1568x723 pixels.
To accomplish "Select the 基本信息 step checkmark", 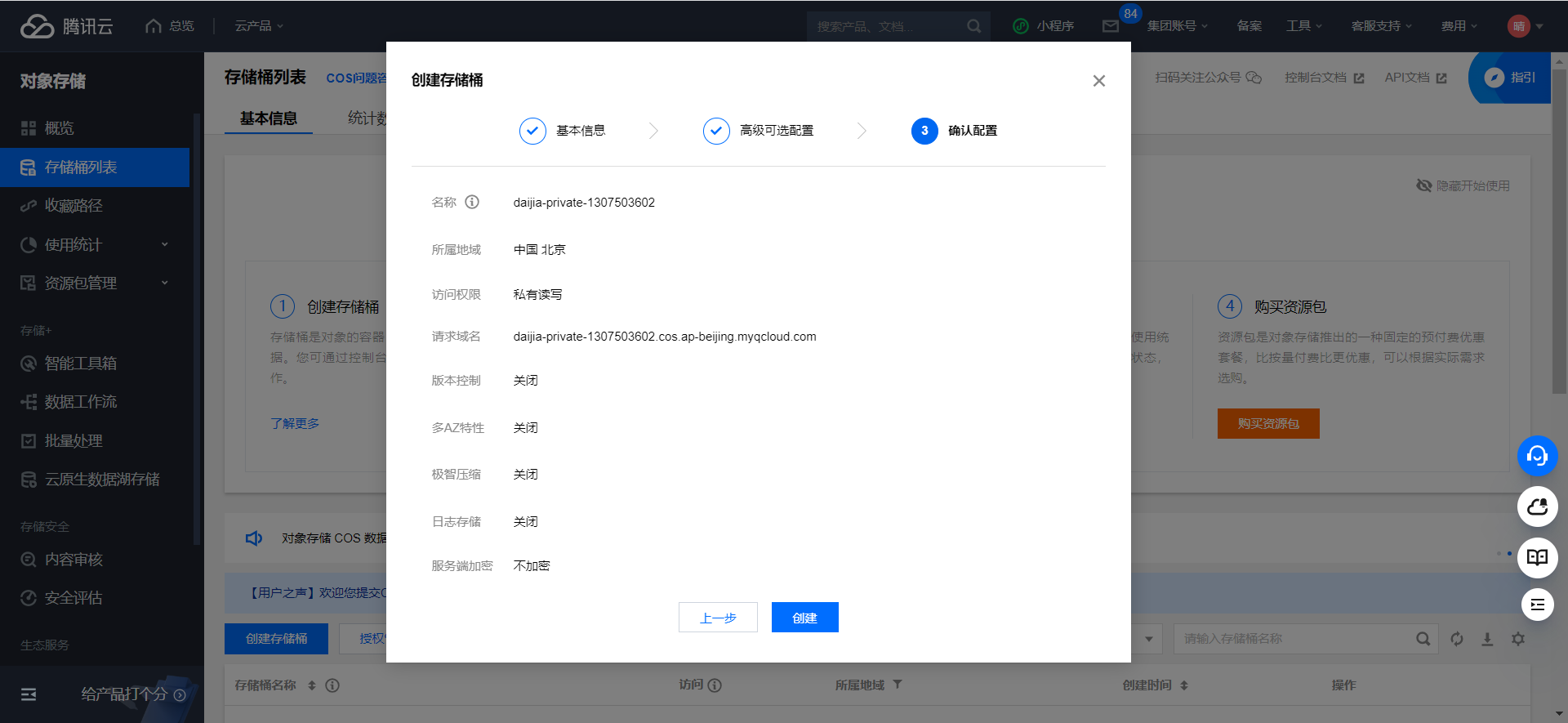I will click(x=532, y=131).
